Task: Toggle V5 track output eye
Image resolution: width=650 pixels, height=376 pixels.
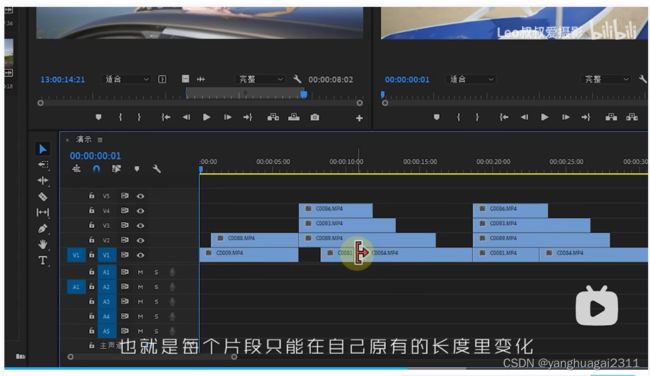Action: click(141, 196)
